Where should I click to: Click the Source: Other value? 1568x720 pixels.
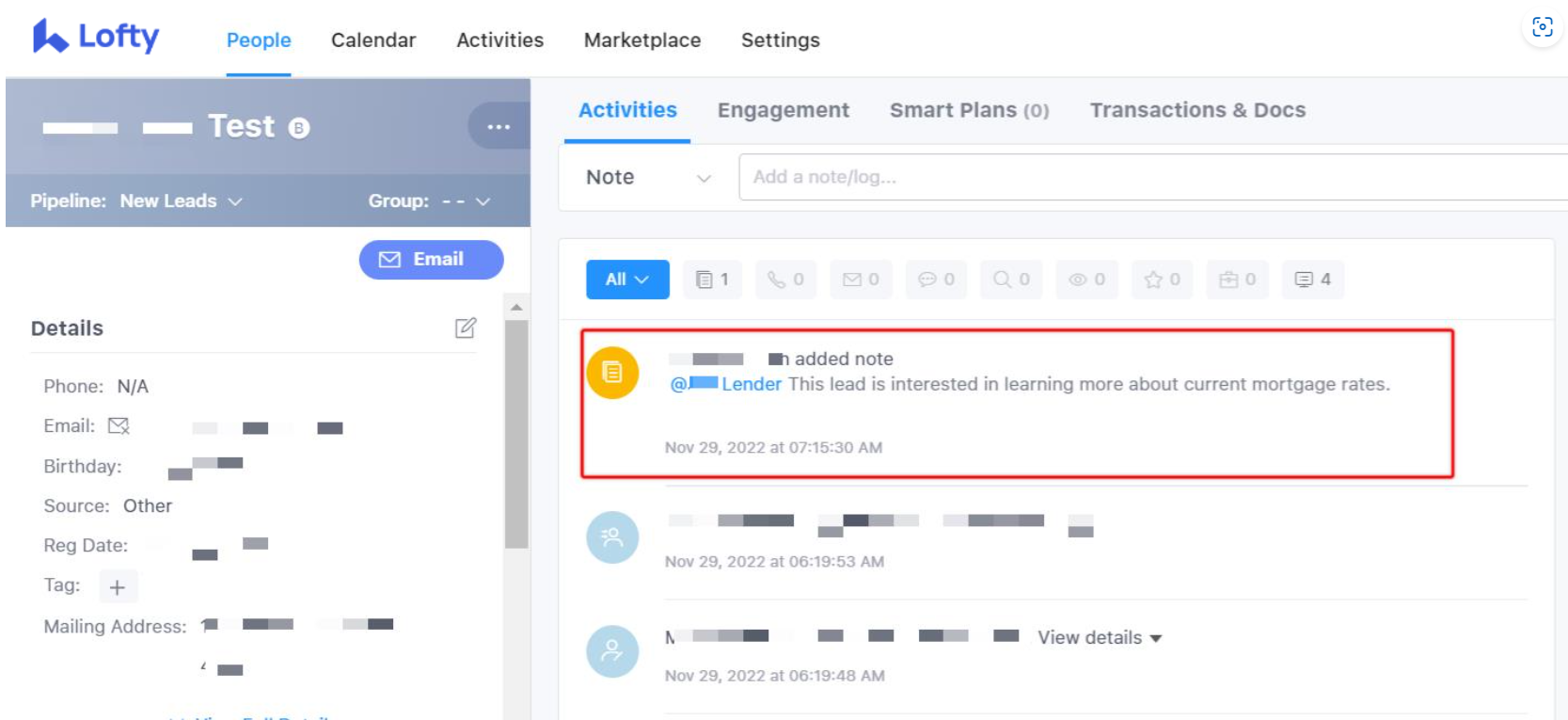[x=148, y=506]
